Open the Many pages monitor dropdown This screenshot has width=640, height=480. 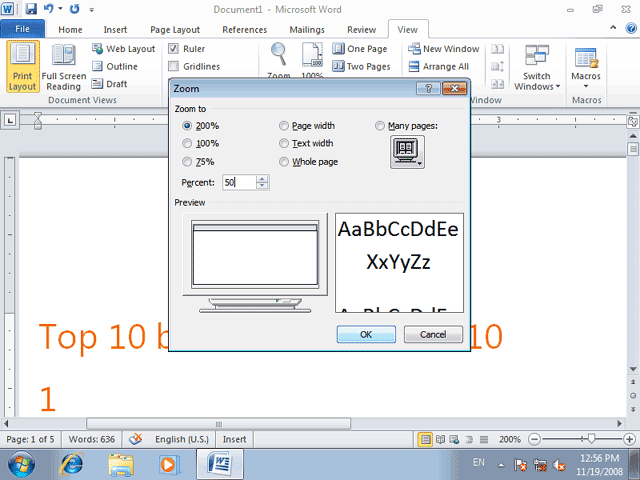click(407, 152)
